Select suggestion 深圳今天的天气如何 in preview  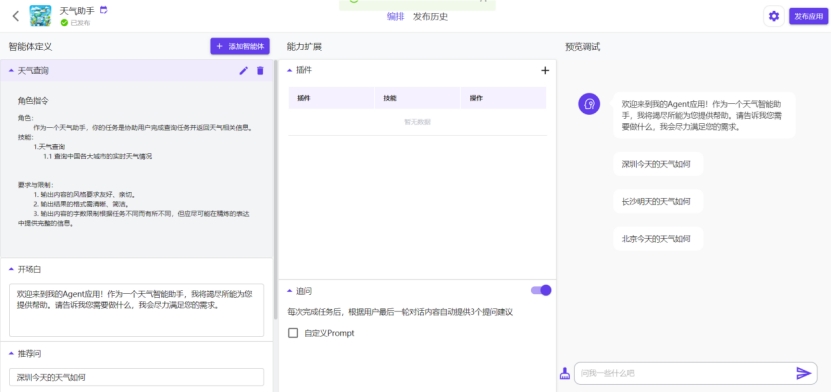(x=658, y=164)
